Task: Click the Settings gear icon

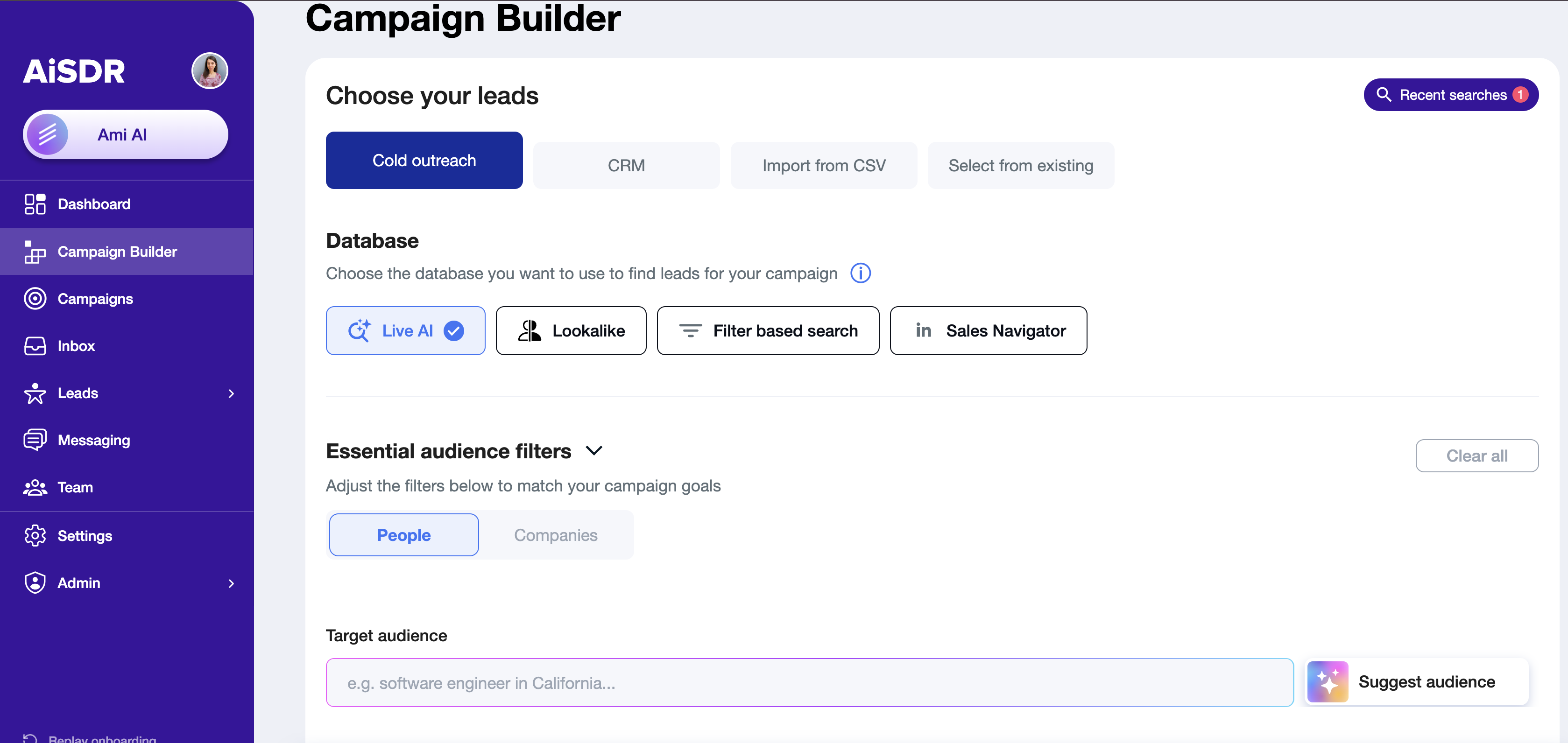Action: [x=35, y=535]
